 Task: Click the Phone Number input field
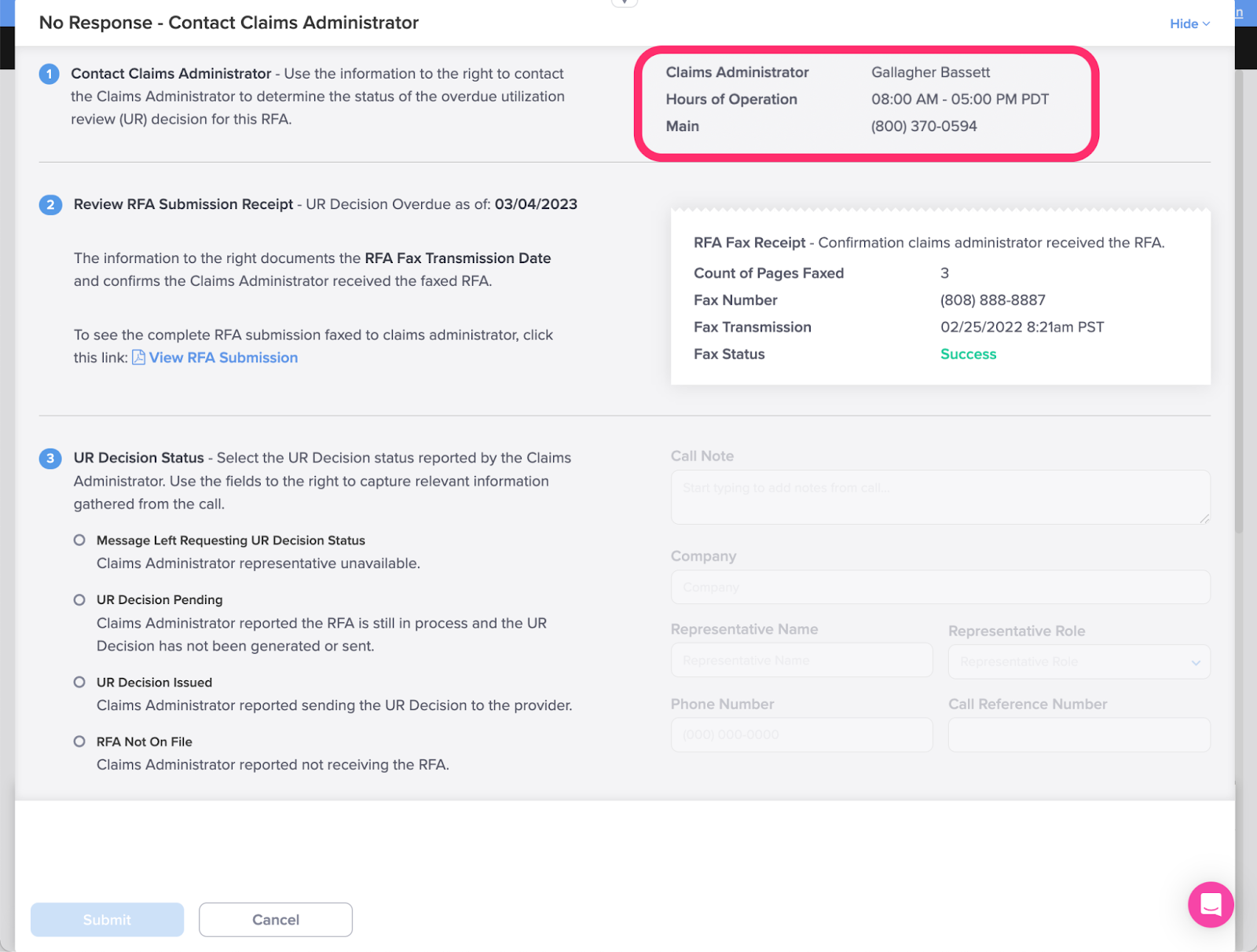pos(801,734)
